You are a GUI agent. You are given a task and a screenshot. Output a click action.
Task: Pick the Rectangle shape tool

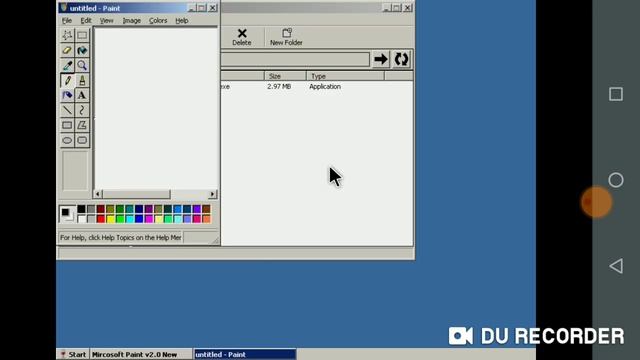click(x=67, y=125)
